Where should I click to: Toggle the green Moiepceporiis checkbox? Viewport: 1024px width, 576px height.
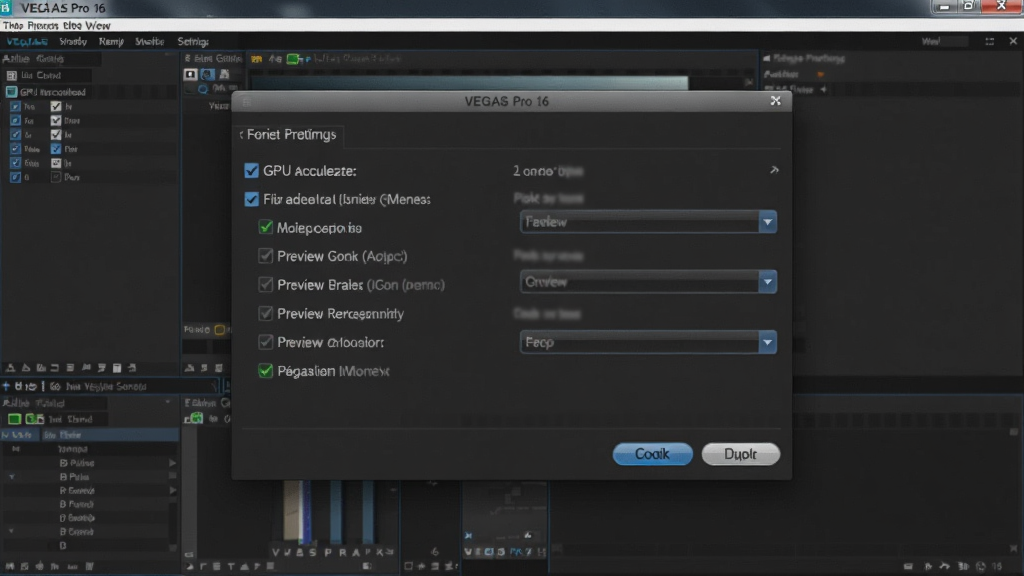tap(265, 227)
